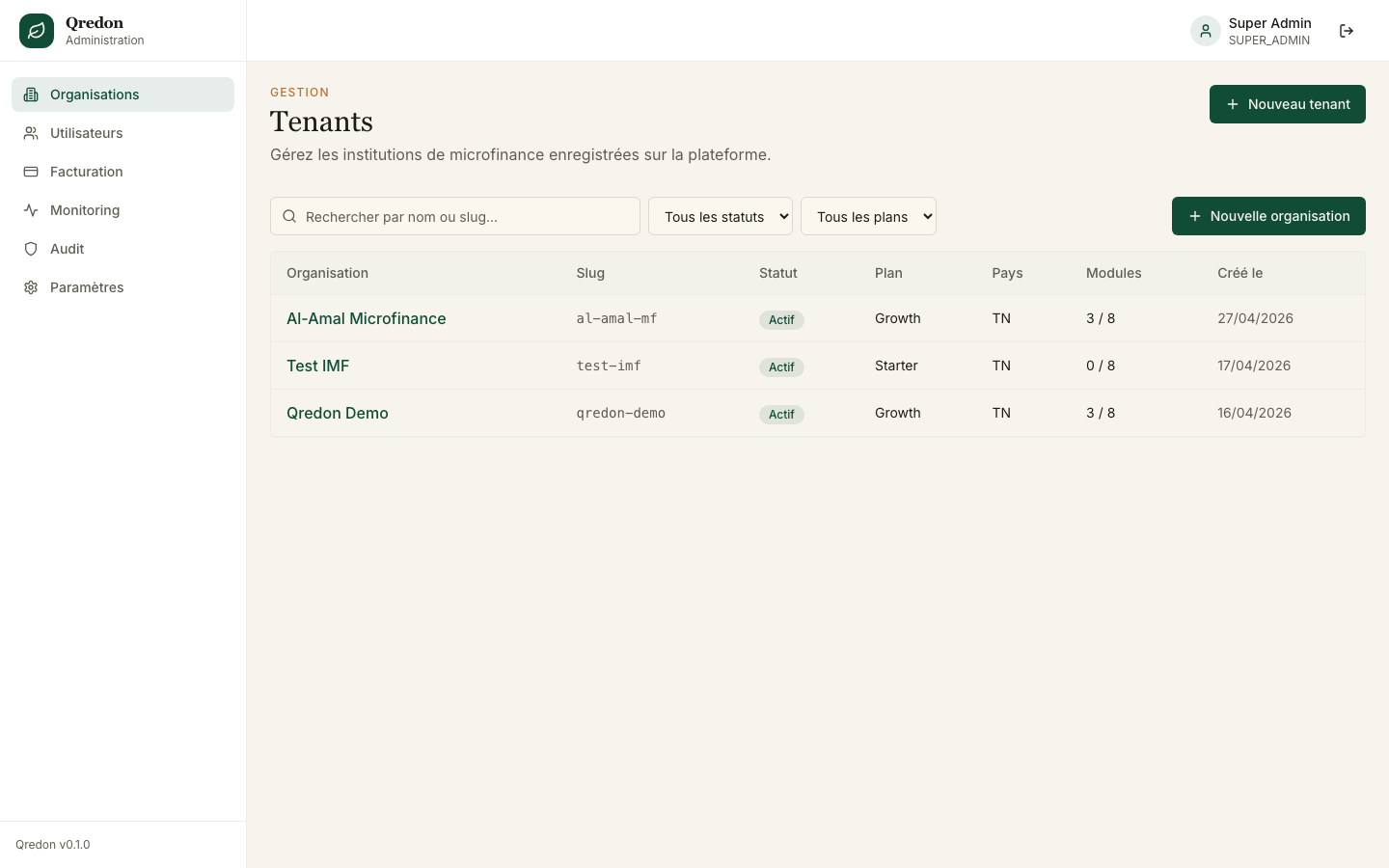
Task: Click the Super Admin user name
Action: pyautogui.click(x=1269, y=23)
